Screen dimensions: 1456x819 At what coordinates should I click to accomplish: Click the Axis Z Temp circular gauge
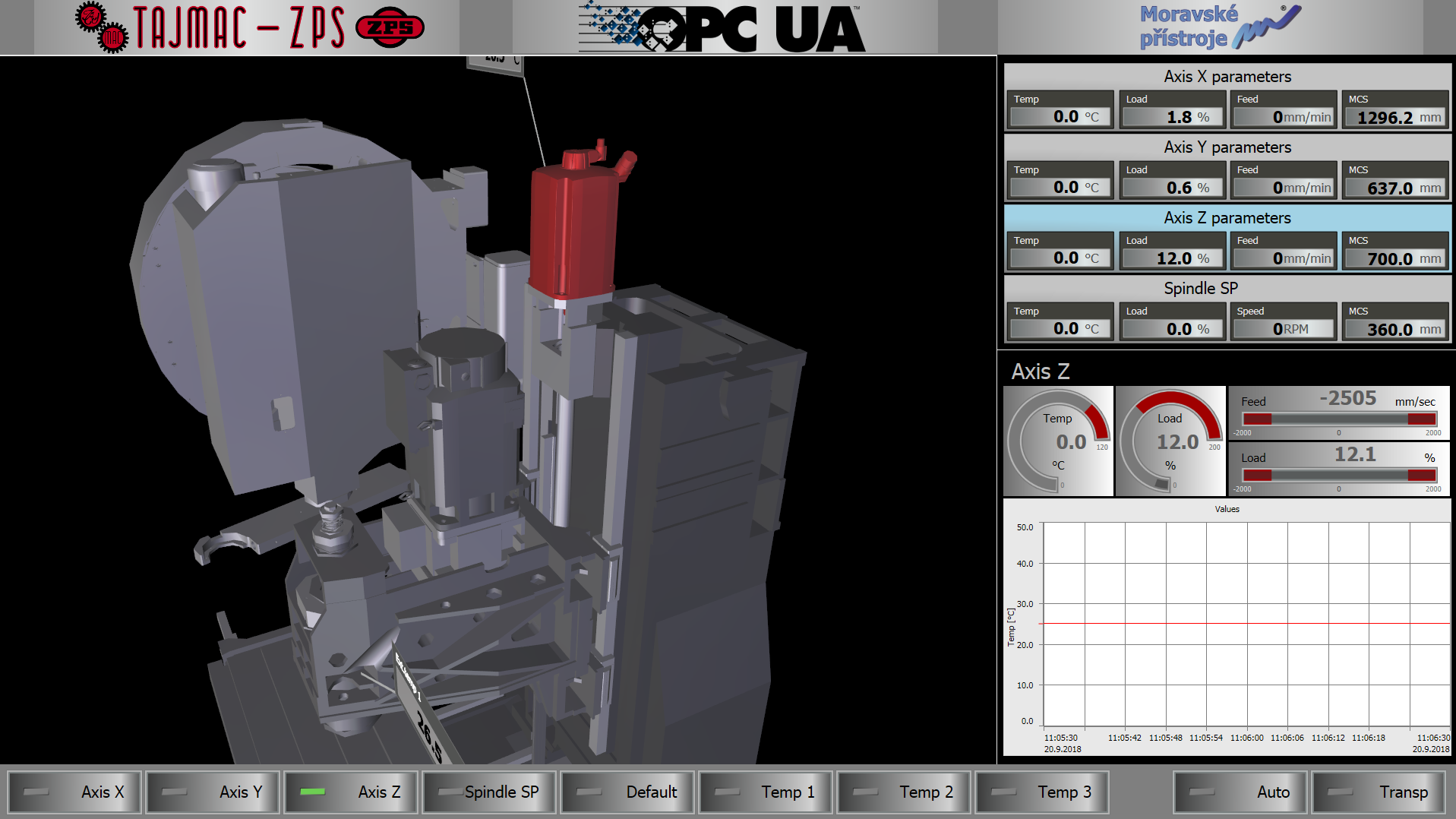point(1058,441)
